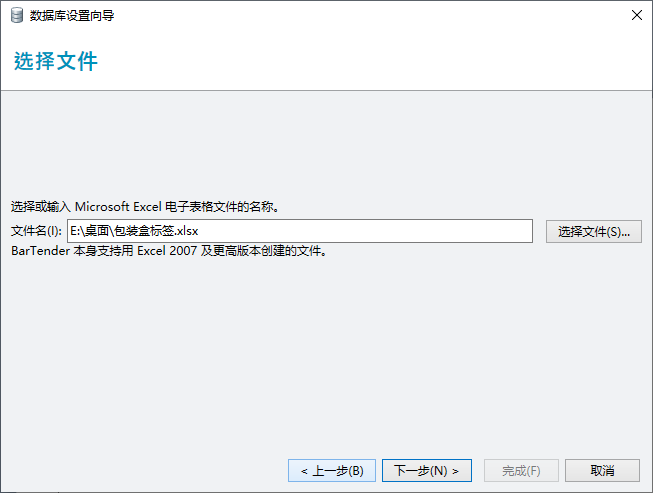653x493 pixels.
Task: Click the BarTender Excel 2007 support note
Action: 169,251
